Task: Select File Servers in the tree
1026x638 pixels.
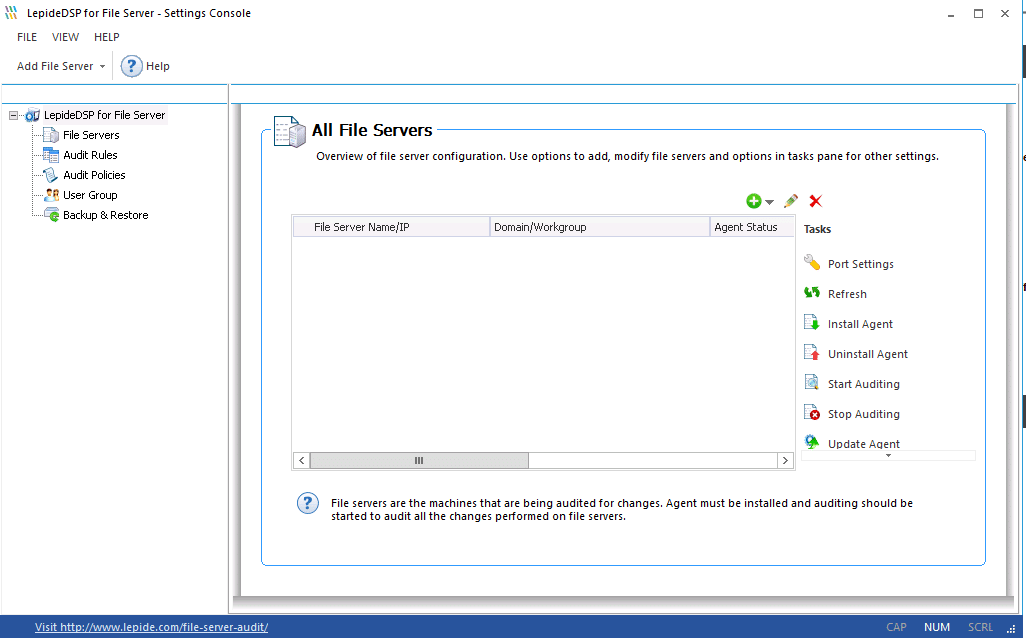Action: point(91,135)
